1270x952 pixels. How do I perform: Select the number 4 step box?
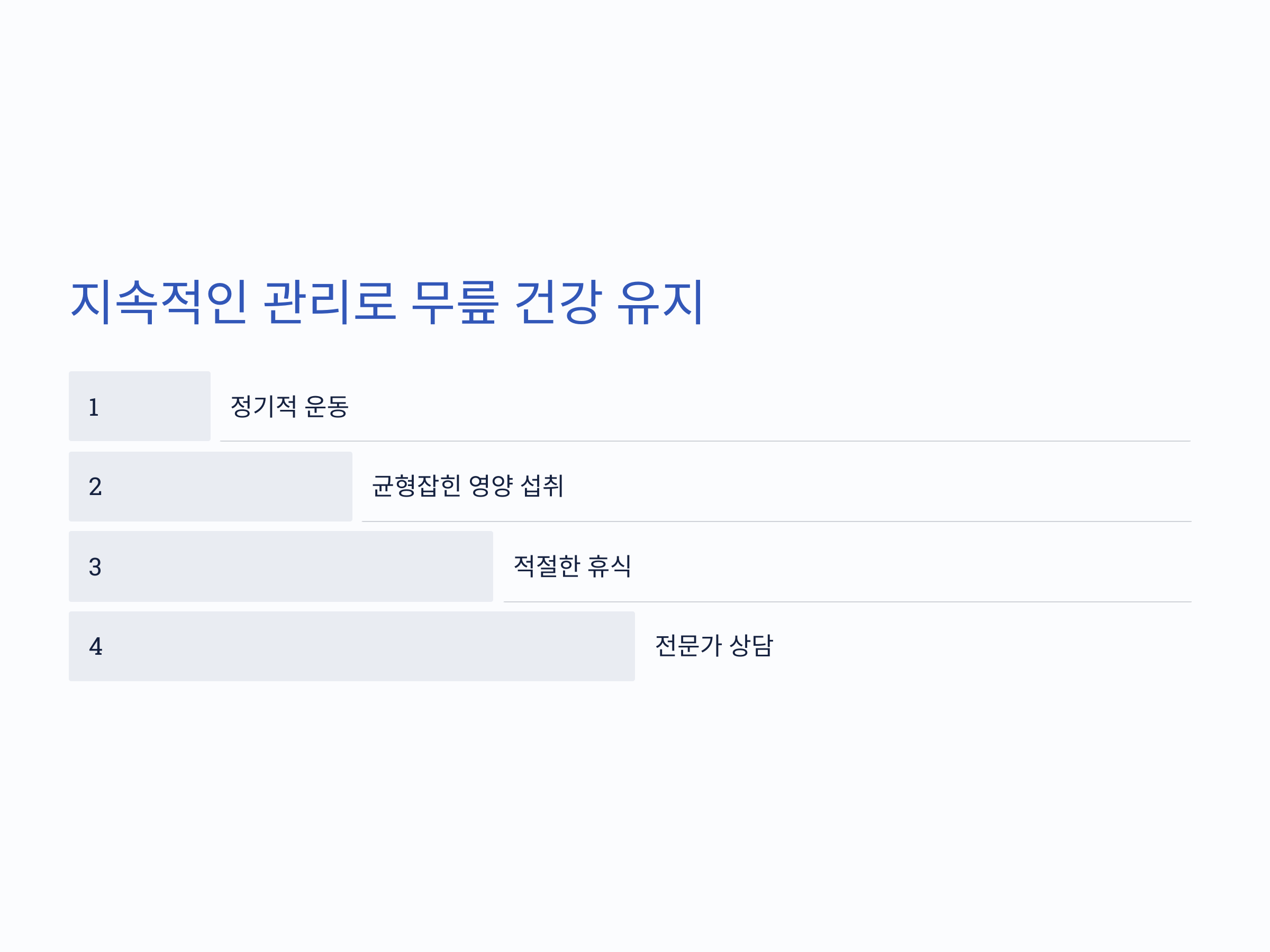coord(352,646)
